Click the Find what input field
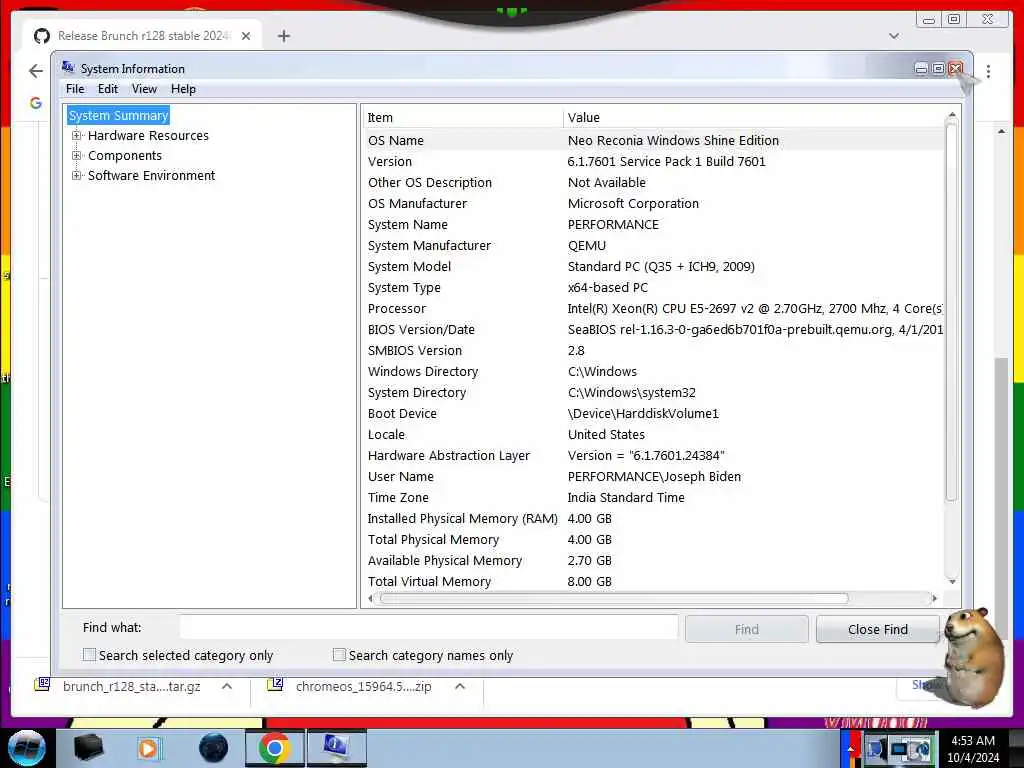The height and width of the screenshot is (768, 1024). 429,628
